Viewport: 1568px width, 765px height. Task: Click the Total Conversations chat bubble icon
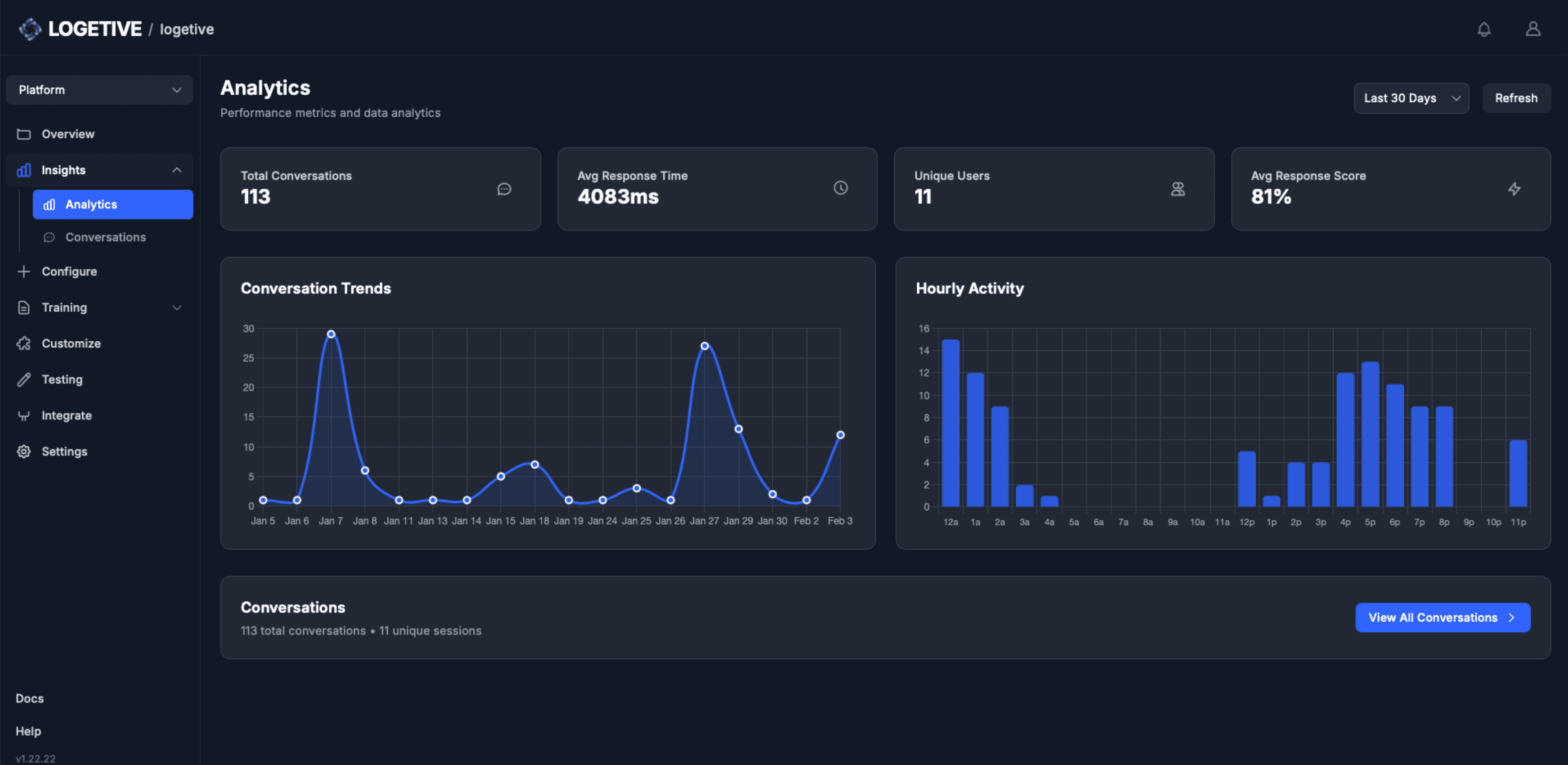503,189
